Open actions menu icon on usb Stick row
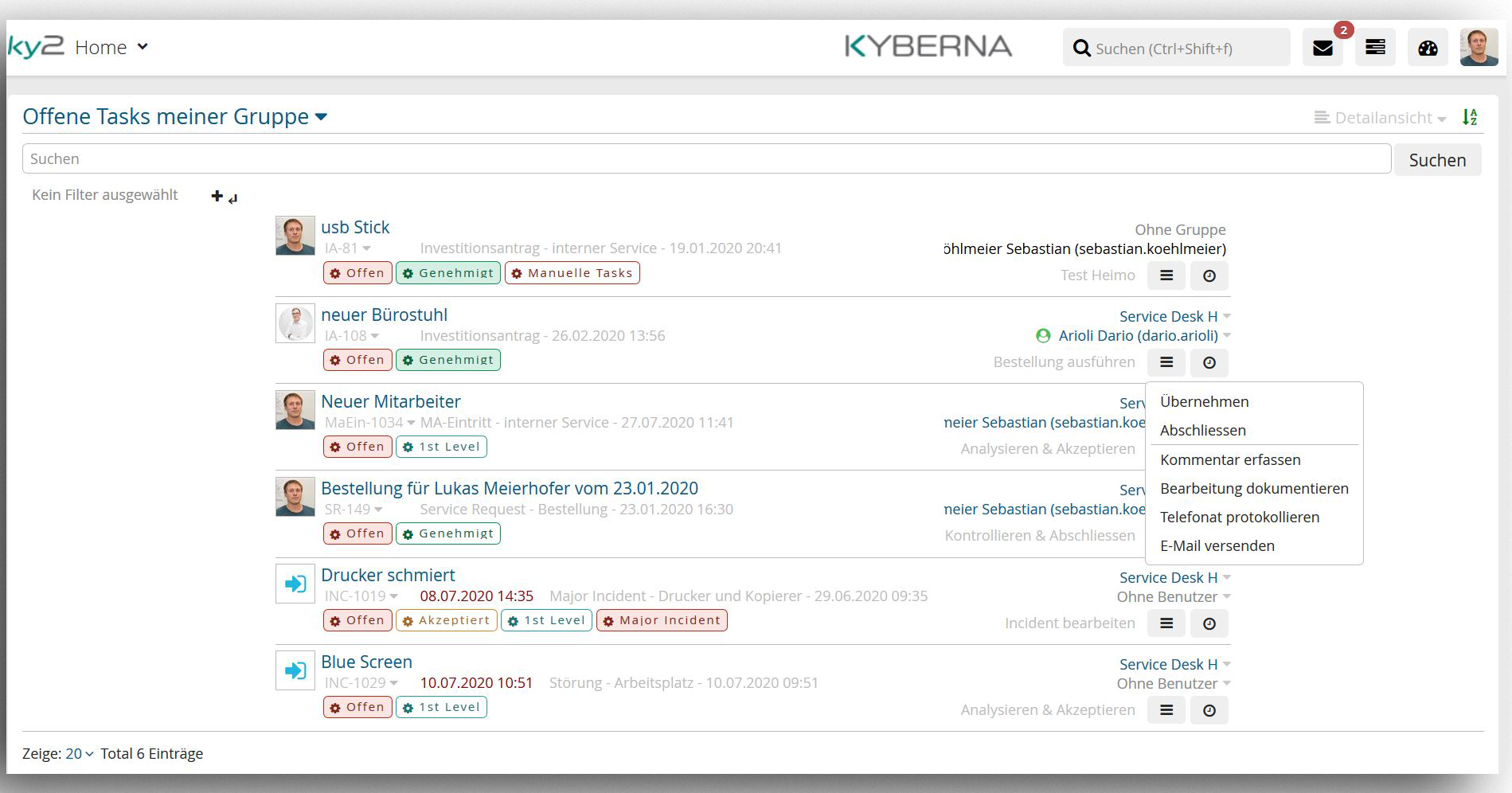This screenshot has width=1512, height=793. click(1166, 275)
